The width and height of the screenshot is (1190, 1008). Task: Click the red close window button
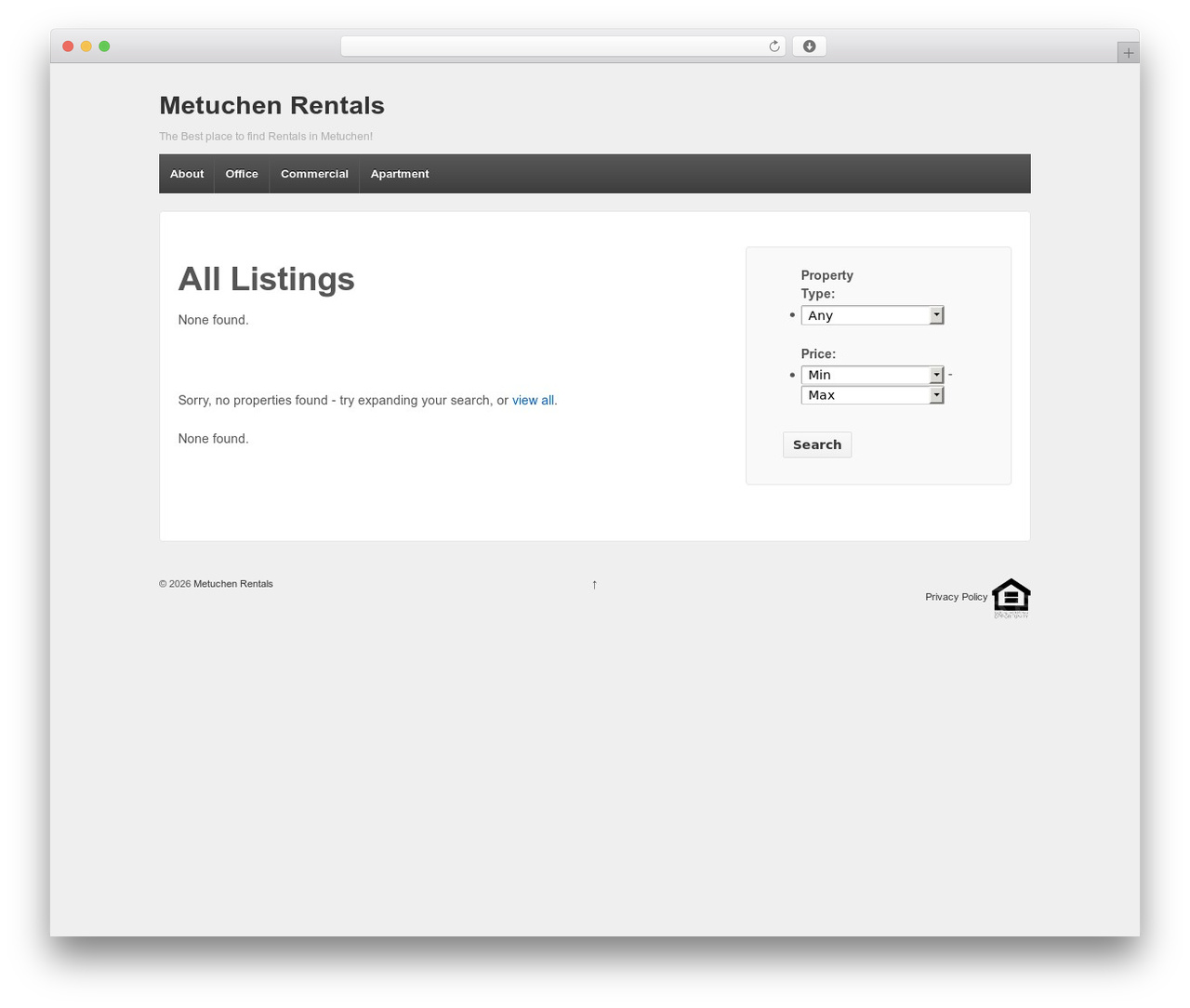[x=68, y=46]
